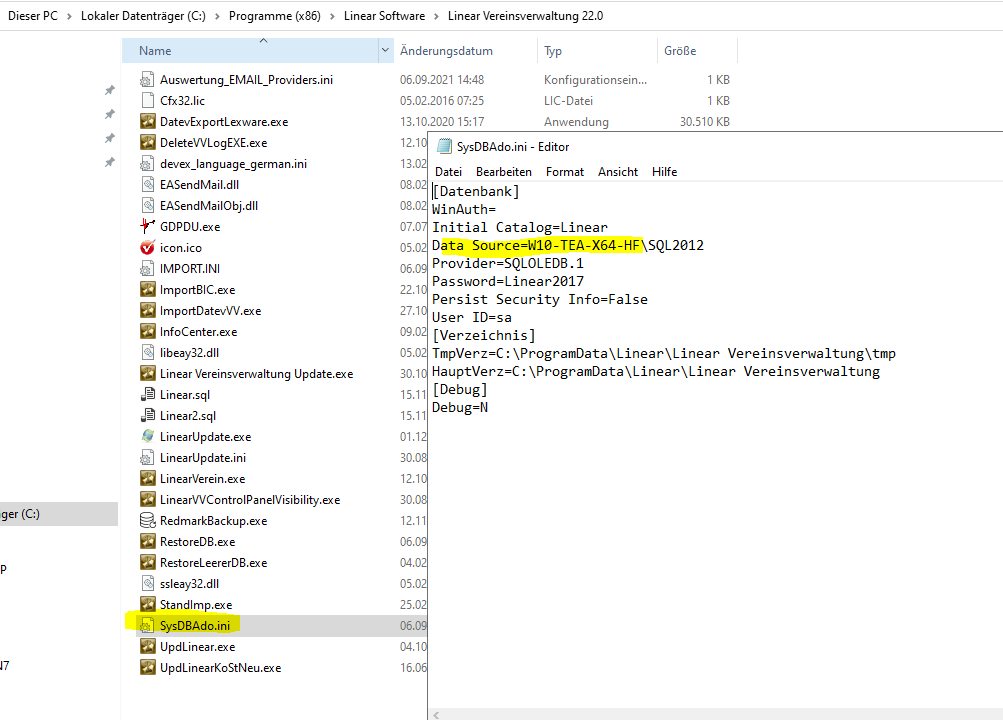Go to Dieser PC in the address bar
Screen dimensions: 1003x720
point(33,16)
